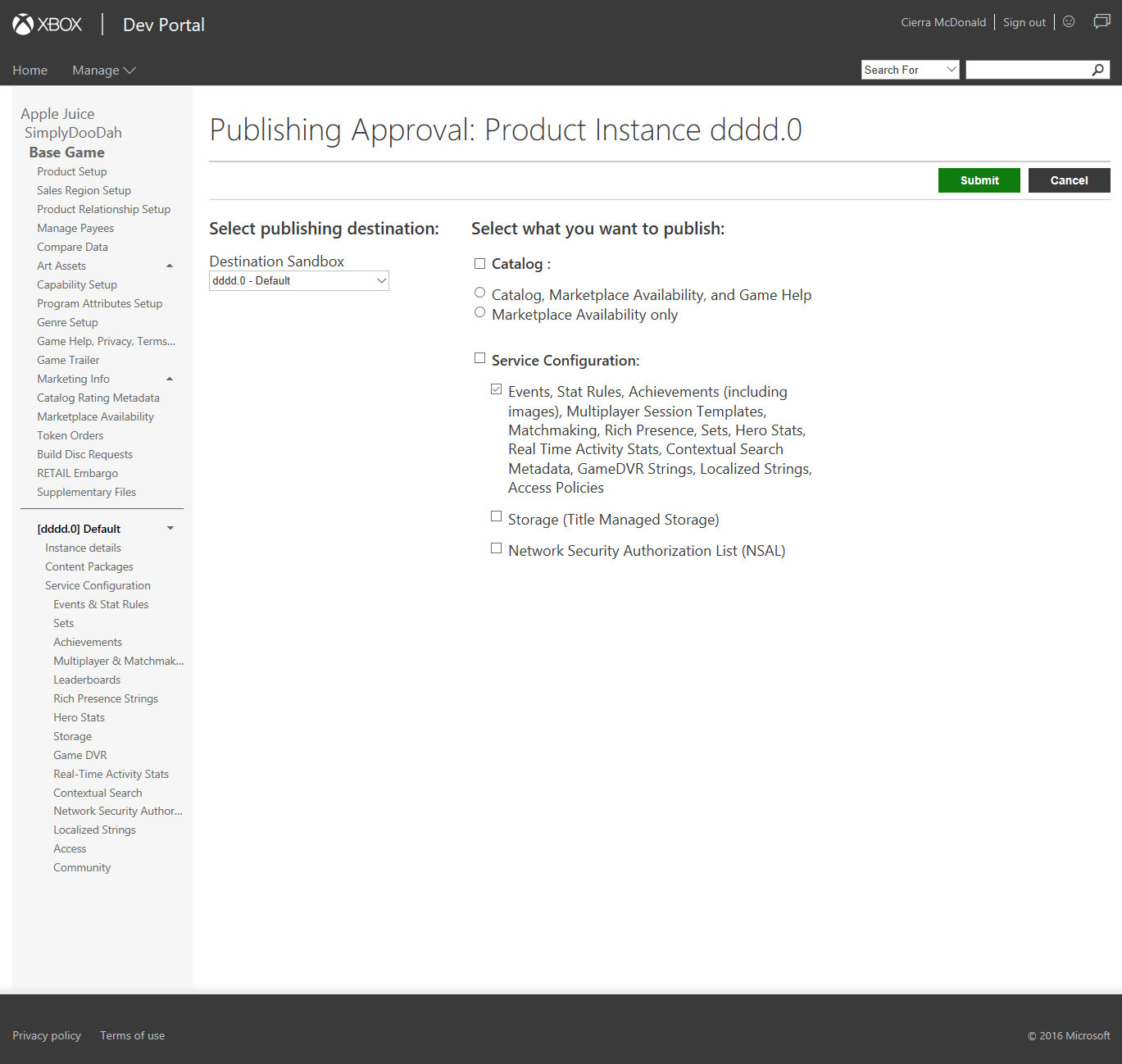This screenshot has height=1064, width=1122.
Task: Open the Destination Sandbox dropdown
Action: pyautogui.click(x=299, y=280)
